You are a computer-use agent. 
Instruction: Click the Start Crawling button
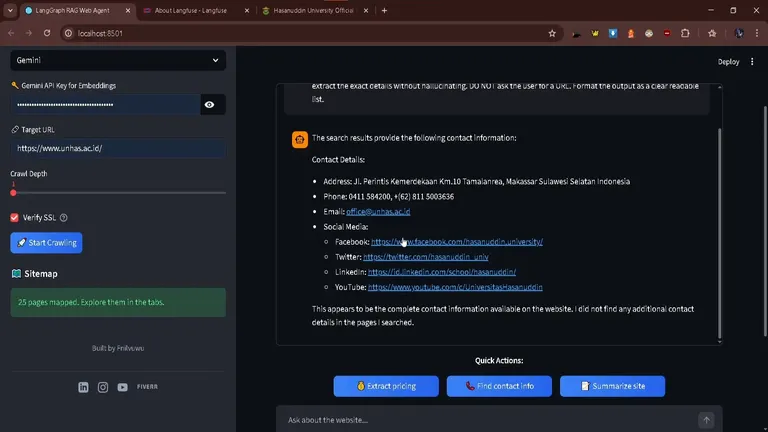(46, 242)
